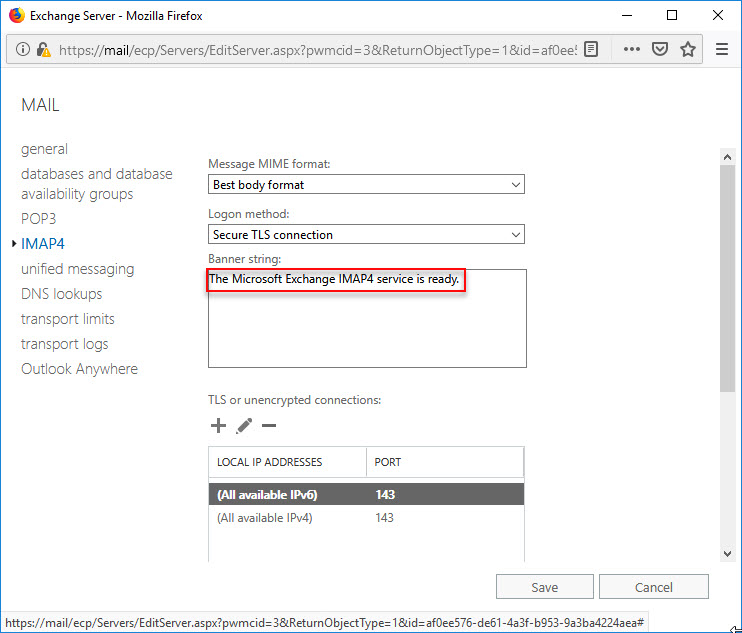This screenshot has width=742, height=633.
Task: Click the PORT column header
Action: click(x=445, y=462)
